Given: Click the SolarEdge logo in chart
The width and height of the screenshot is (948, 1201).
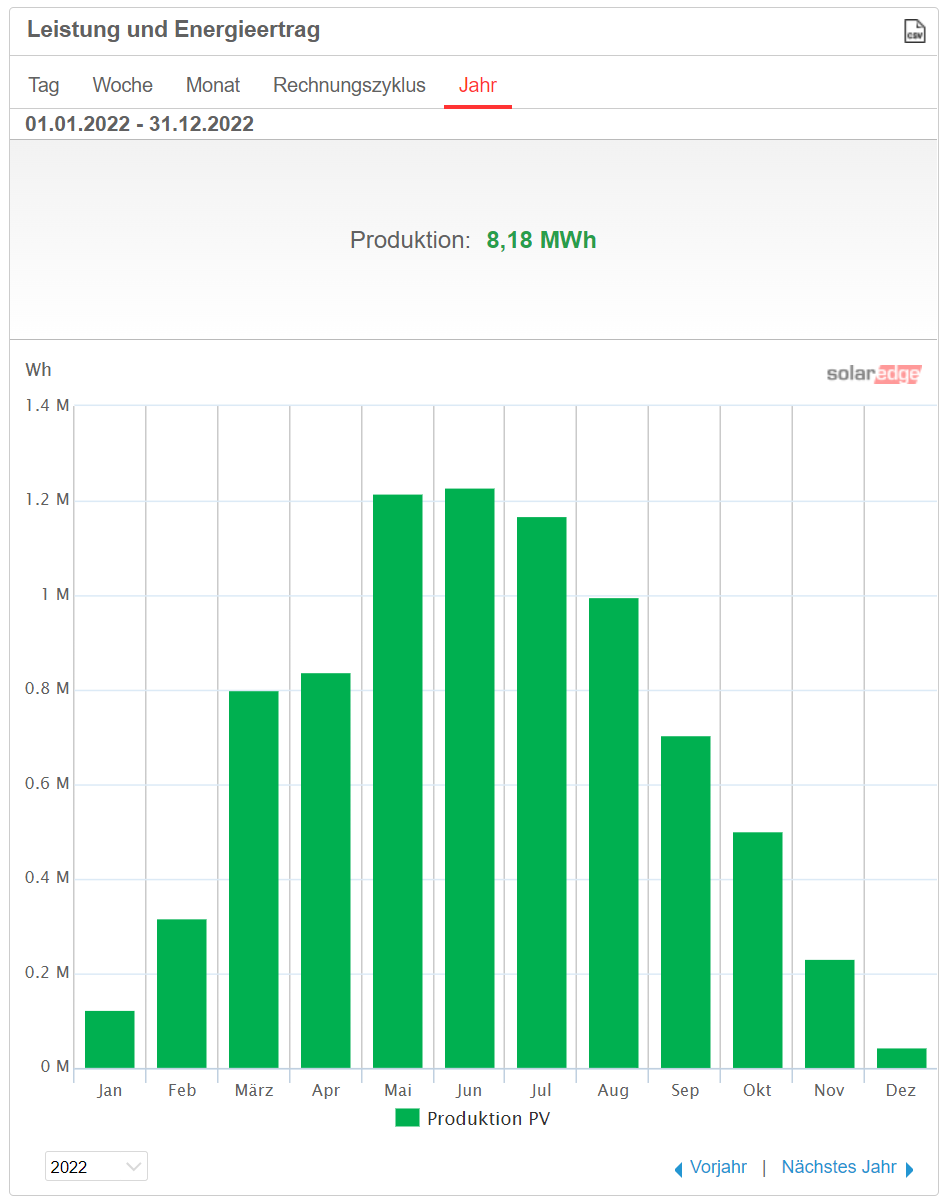Looking at the screenshot, I should coord(873,374).
